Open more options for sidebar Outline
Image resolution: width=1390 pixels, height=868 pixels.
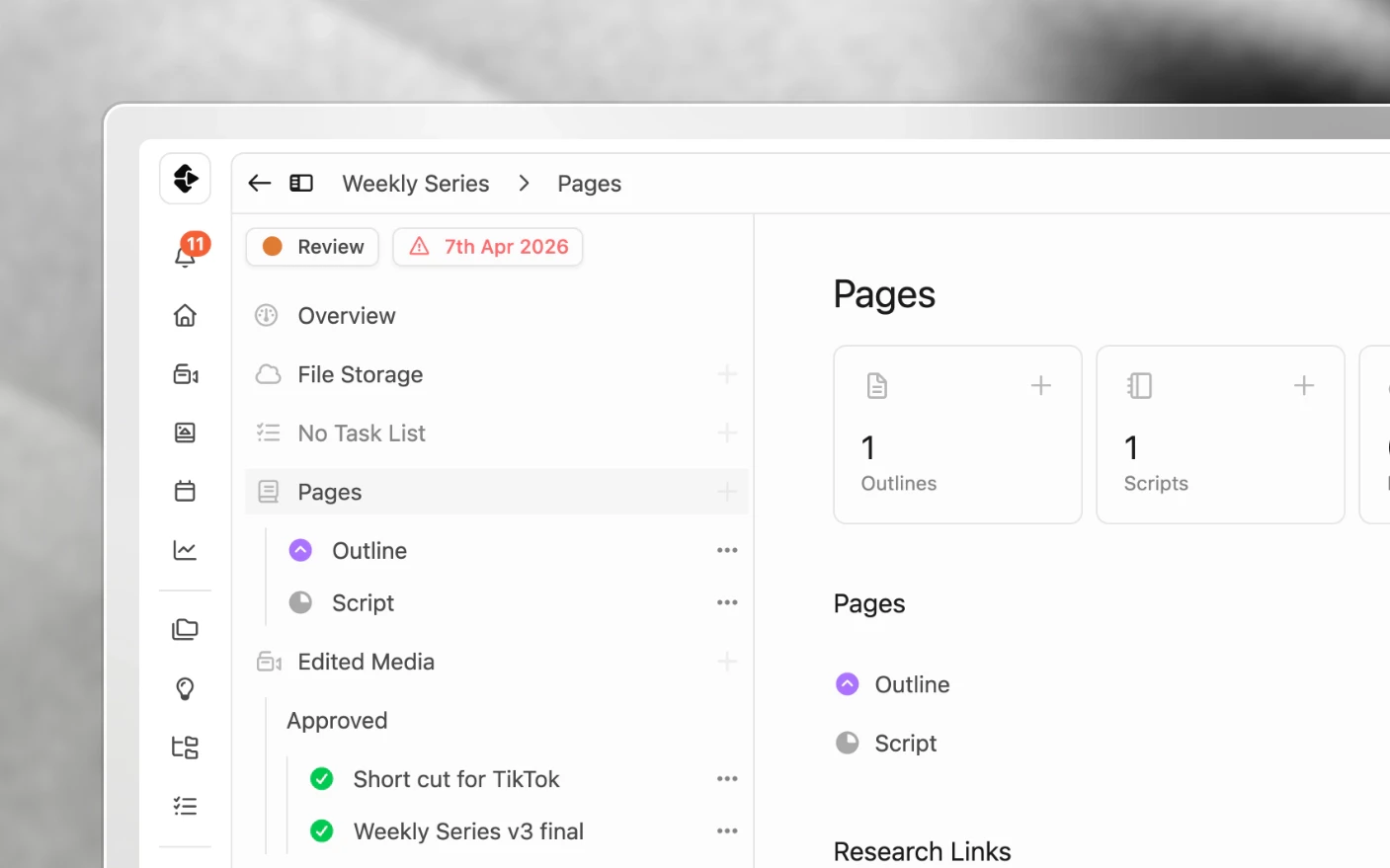coord(727,550)
